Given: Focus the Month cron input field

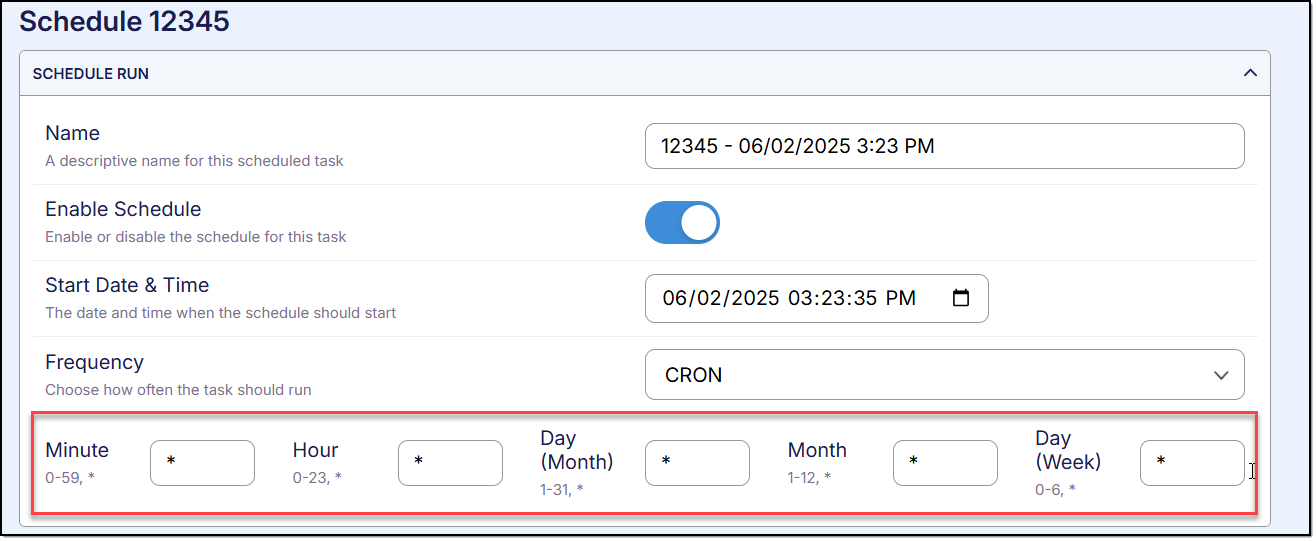Looking at the screenshot, I should click(x=945, y=462).
